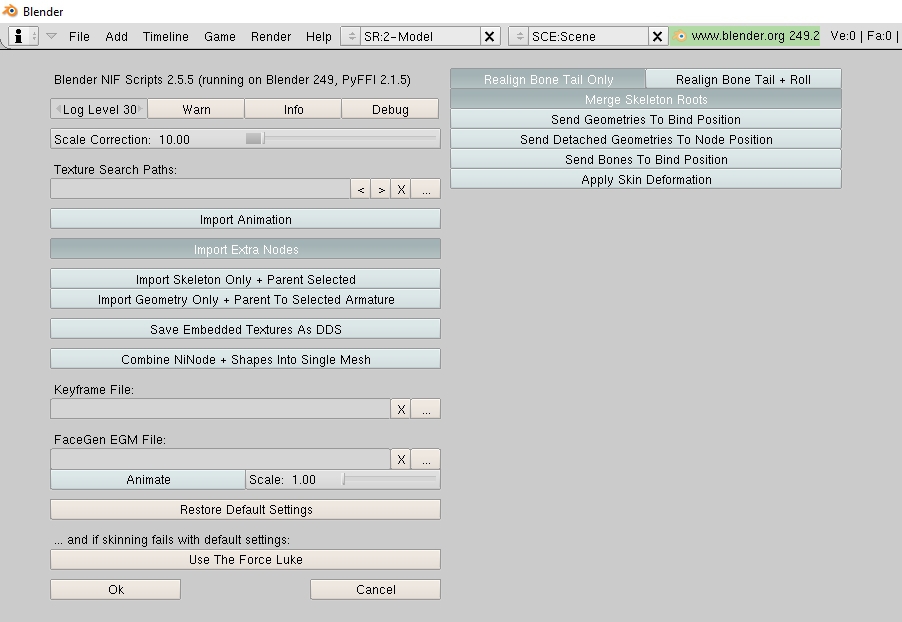Delete SCE:Scene with the X button
902x622 pixels.
point(658,36)
